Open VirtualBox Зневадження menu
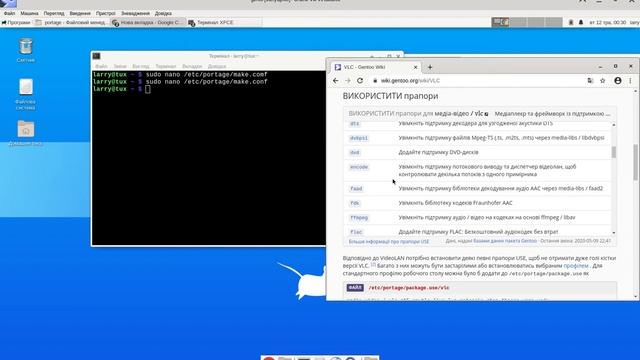Viewport: 640px width, 360px height. click(135, 13)
